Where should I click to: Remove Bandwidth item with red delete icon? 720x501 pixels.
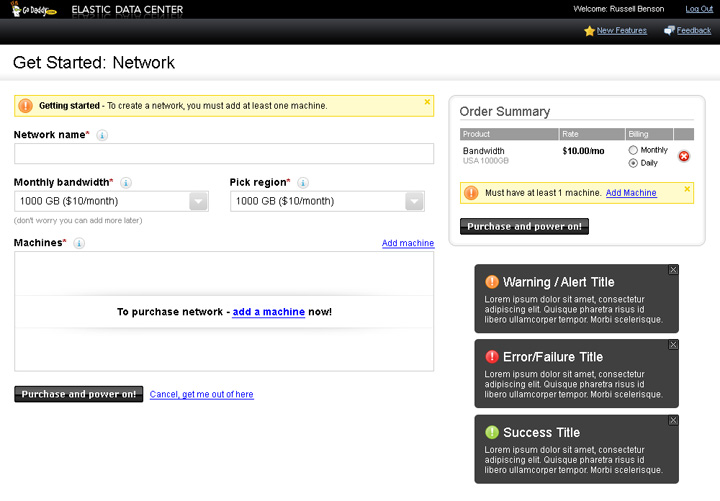coord(684,156)
